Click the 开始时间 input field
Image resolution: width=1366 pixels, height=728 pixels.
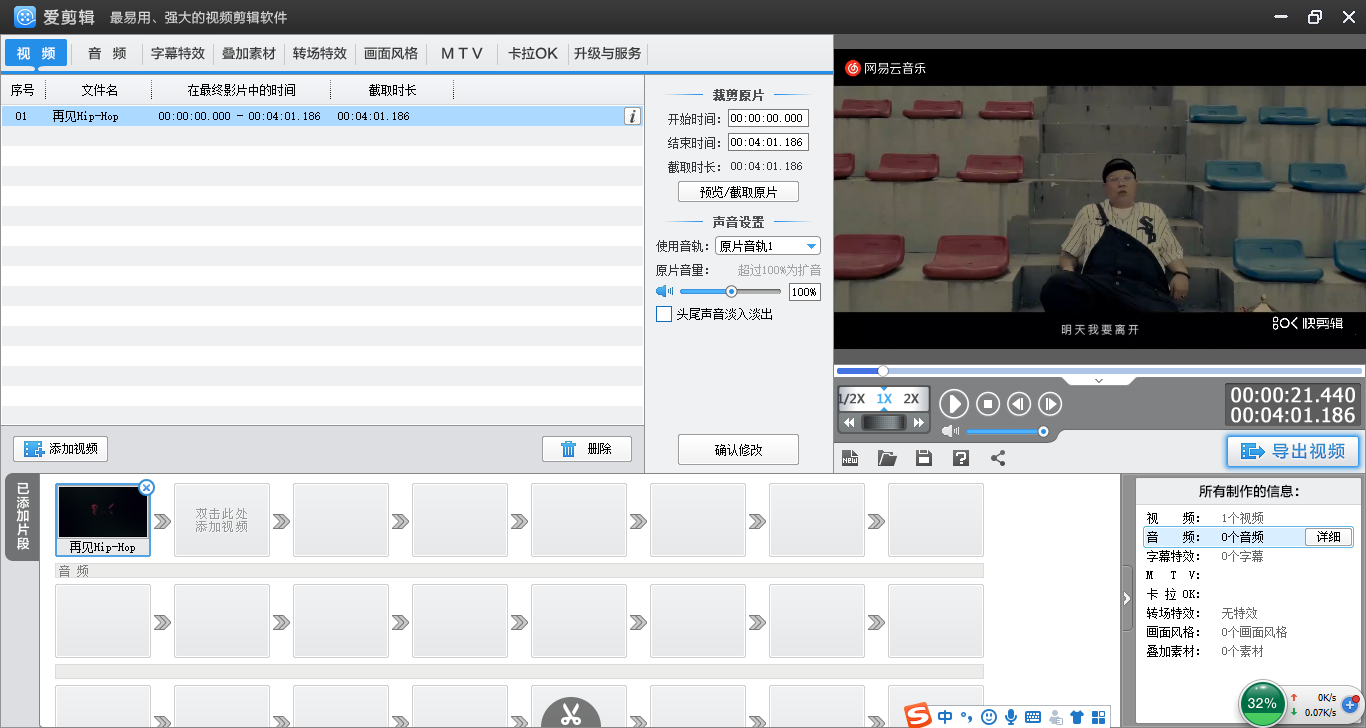pyautogui.click(x=768, y=118)
